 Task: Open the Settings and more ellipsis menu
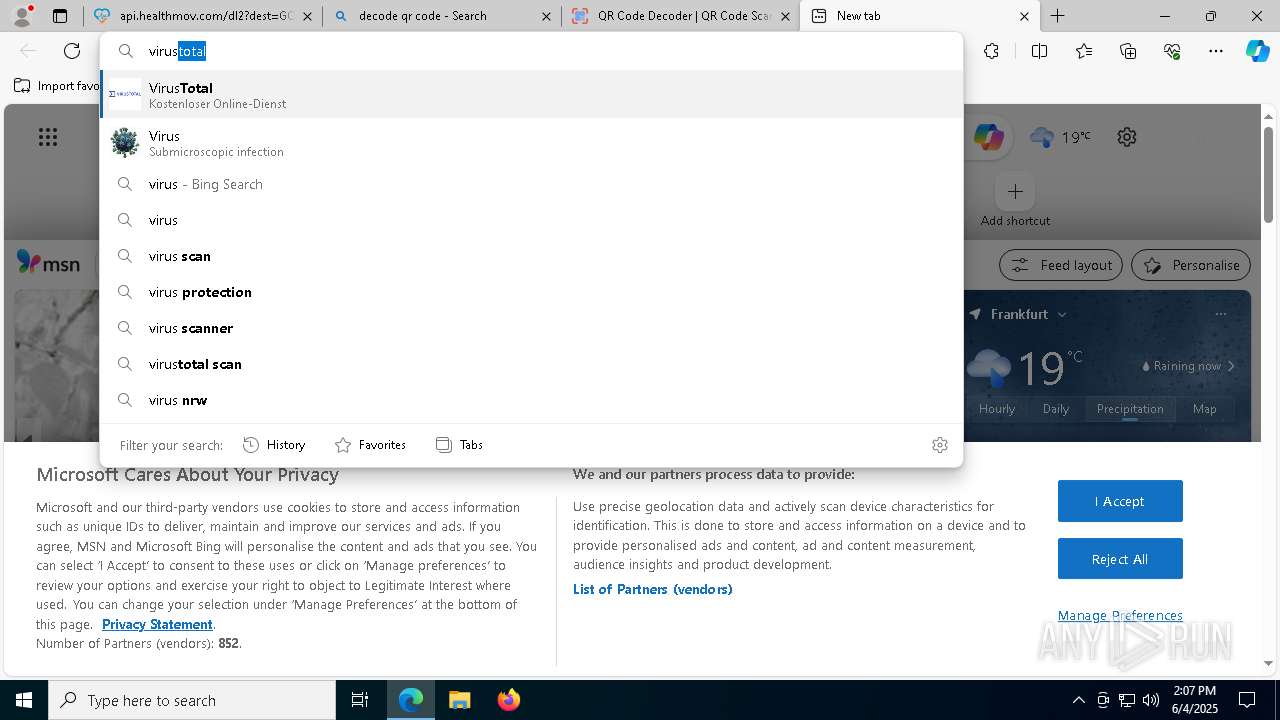pos(1216,51)
